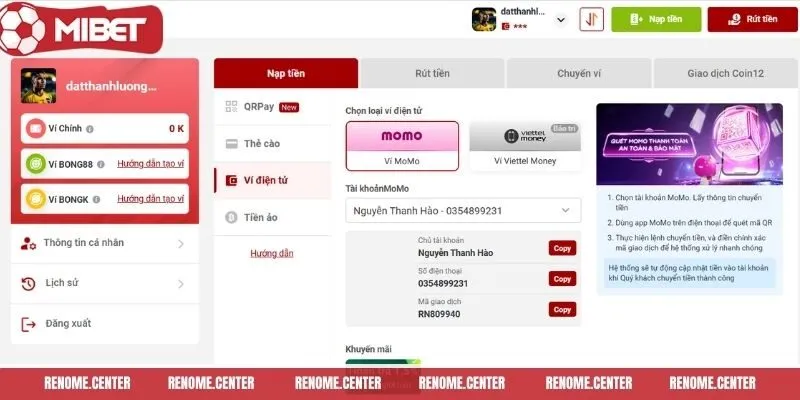Click the New badge beside QRPay
Screen dimensions: 800x400
point(289,108)
